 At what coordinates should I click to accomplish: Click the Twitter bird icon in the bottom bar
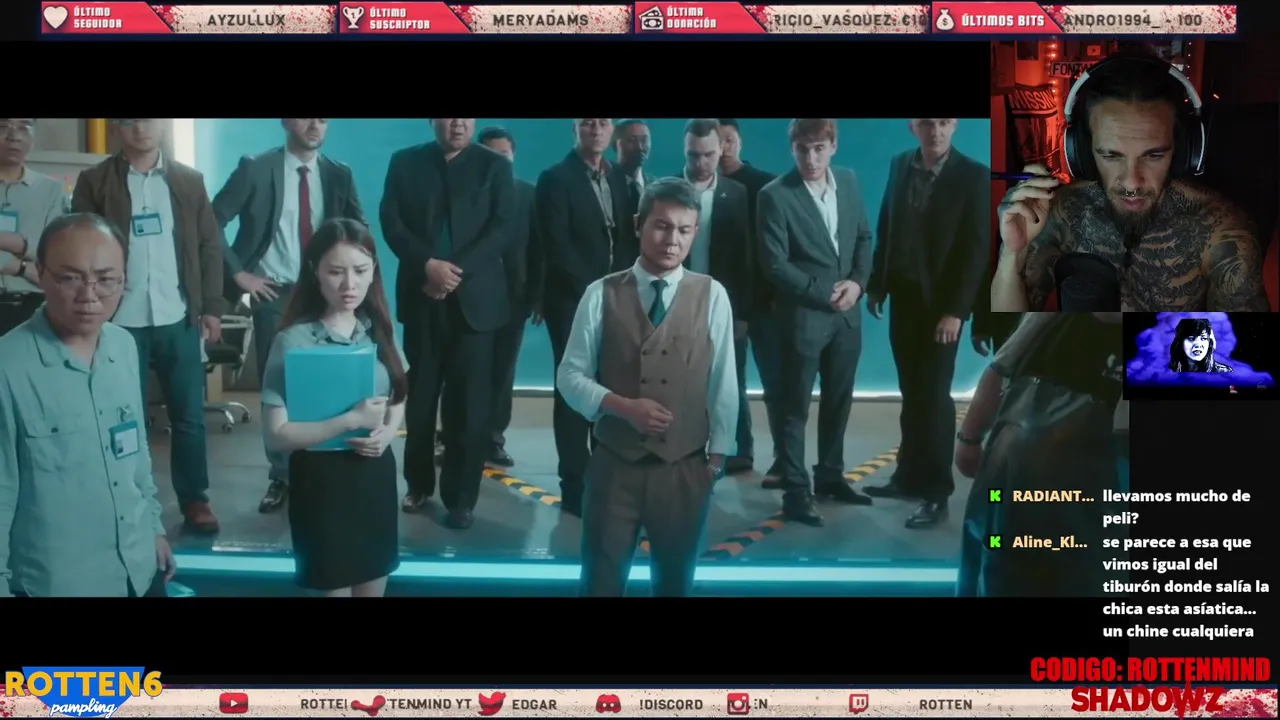(x=491, y=704)
